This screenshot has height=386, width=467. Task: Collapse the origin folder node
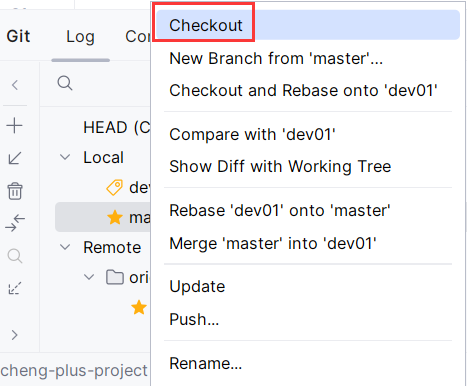tap(89, 277)
